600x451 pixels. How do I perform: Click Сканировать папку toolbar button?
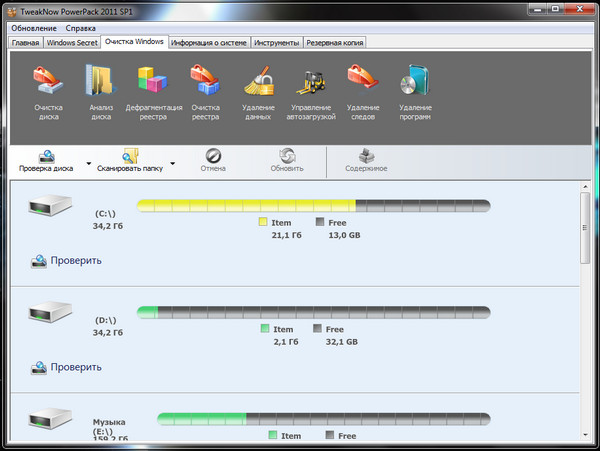(x=130, y=161)
